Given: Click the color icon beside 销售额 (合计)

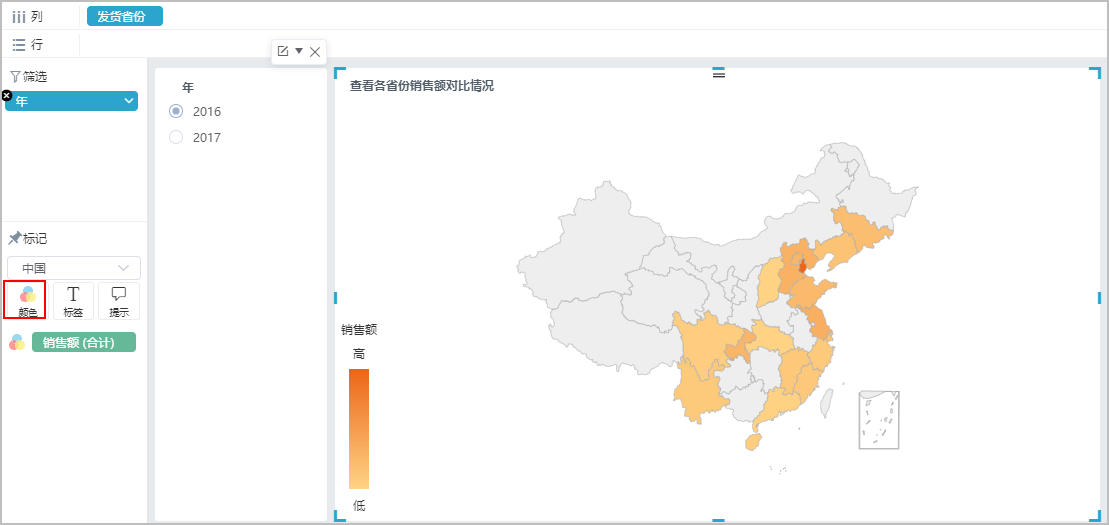Looking at the screenshot, I should tap(17, 342).
